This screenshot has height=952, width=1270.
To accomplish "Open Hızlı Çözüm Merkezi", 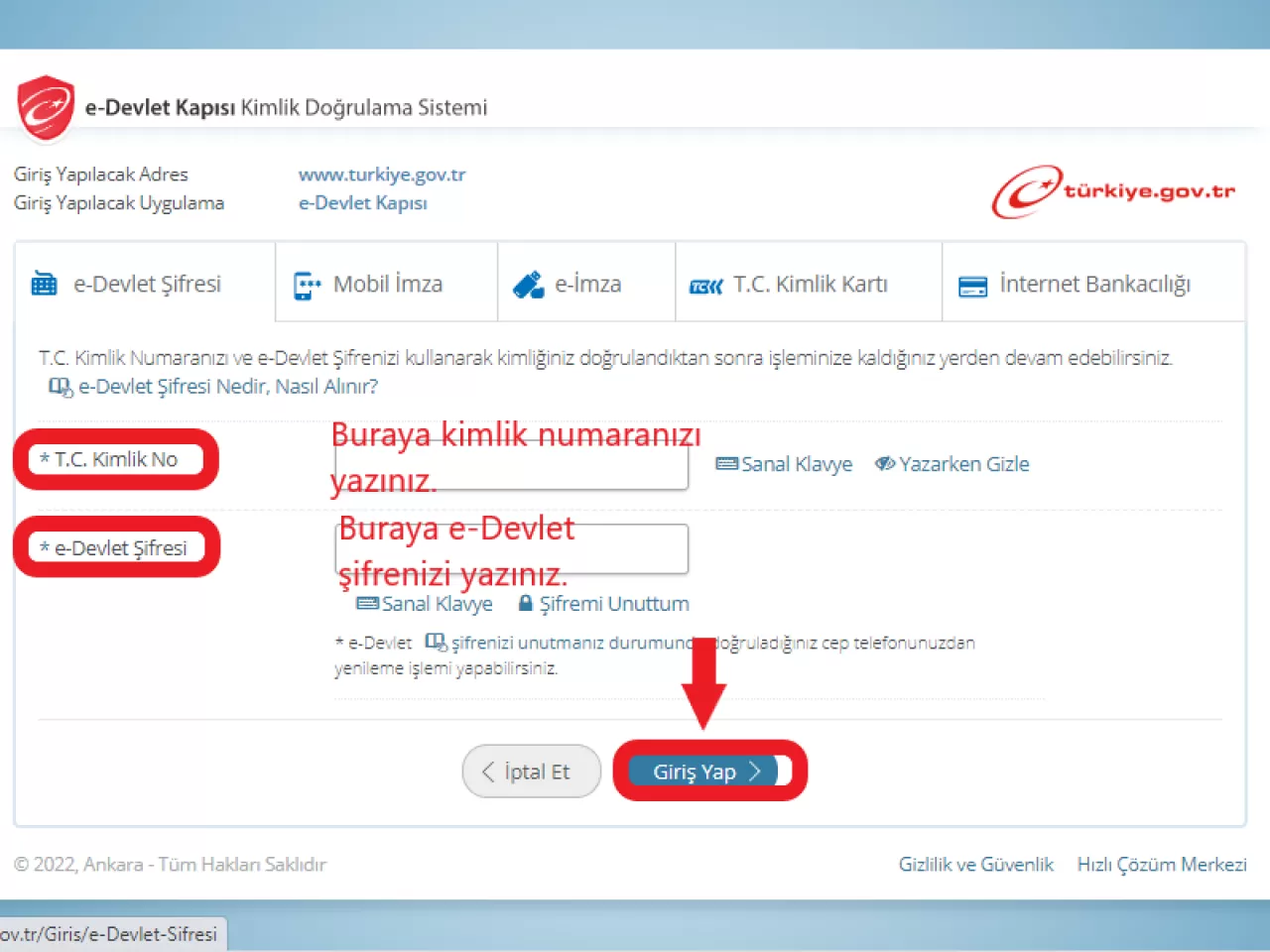I will click(x=1162, y=864).
